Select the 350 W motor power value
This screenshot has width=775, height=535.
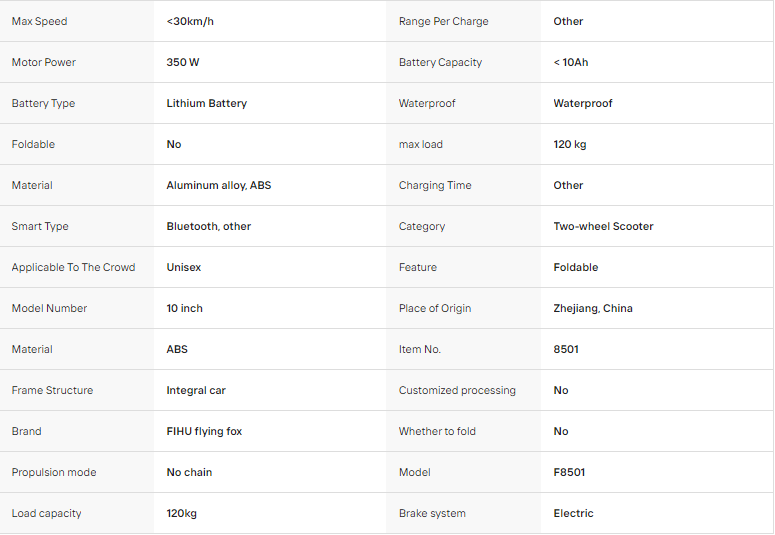tap(183, 62)
